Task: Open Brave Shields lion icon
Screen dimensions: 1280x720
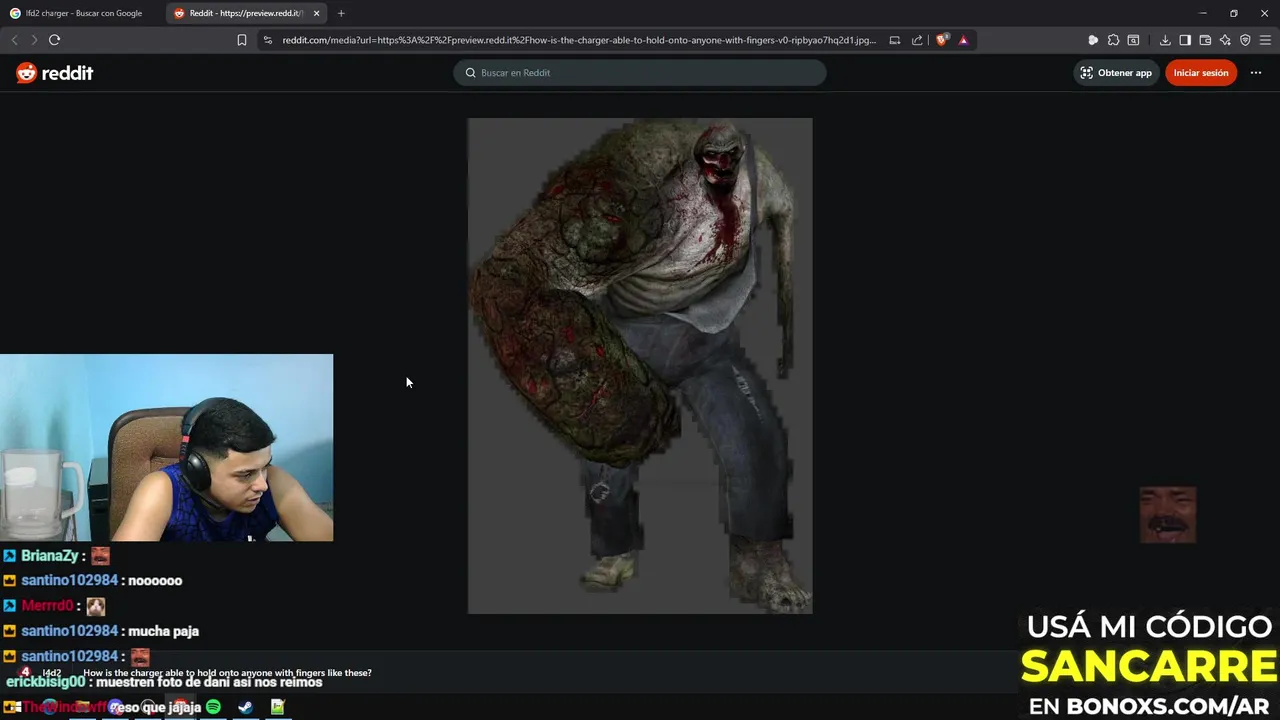Action: point(942,40)
